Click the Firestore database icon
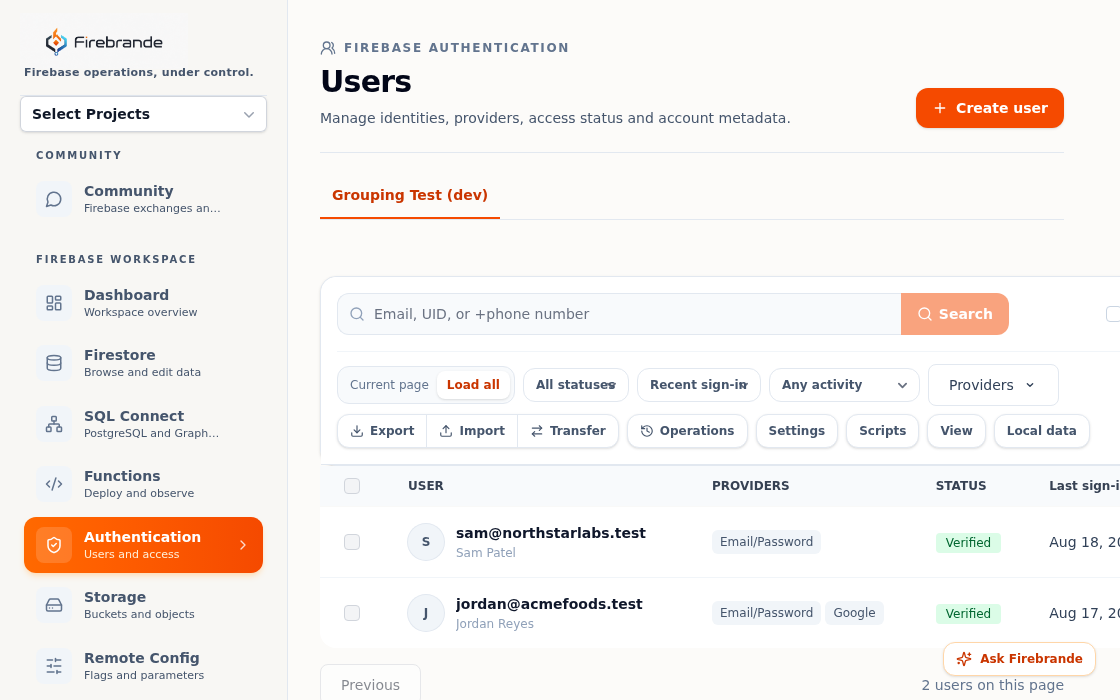The width and height of the screenshot is (1120, 700). [x=54, y=363]
